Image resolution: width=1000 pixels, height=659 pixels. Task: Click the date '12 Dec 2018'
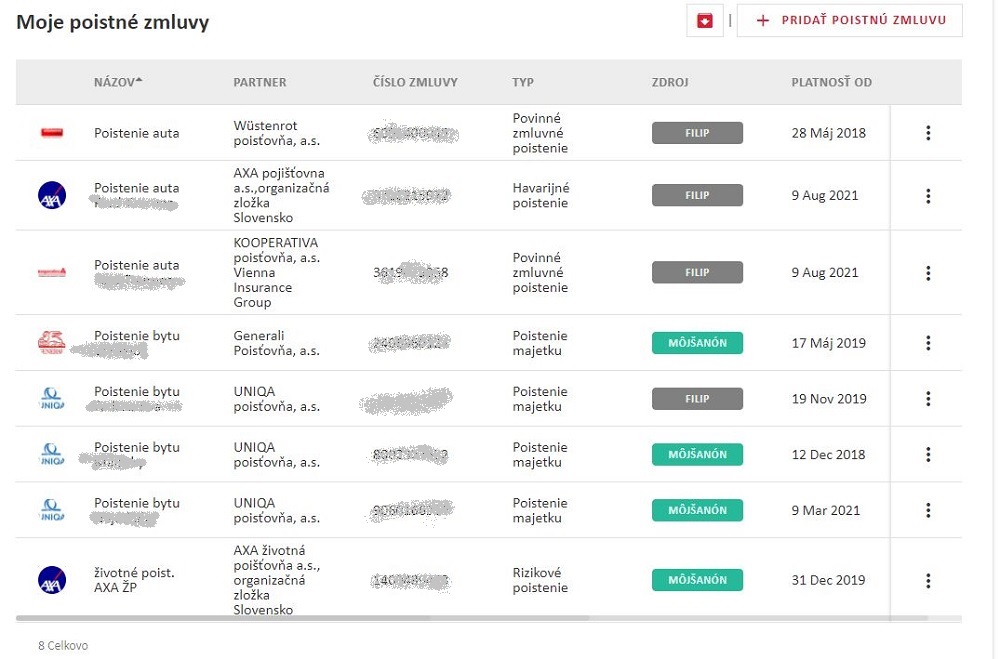[828, 454]
